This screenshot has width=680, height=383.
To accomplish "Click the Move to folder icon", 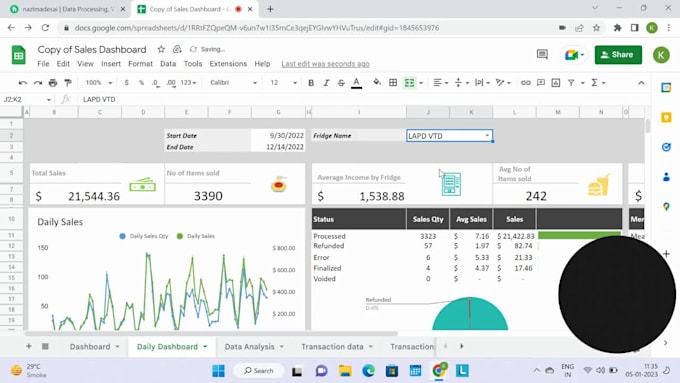I will pyautogui.click(x=177, y=49).
